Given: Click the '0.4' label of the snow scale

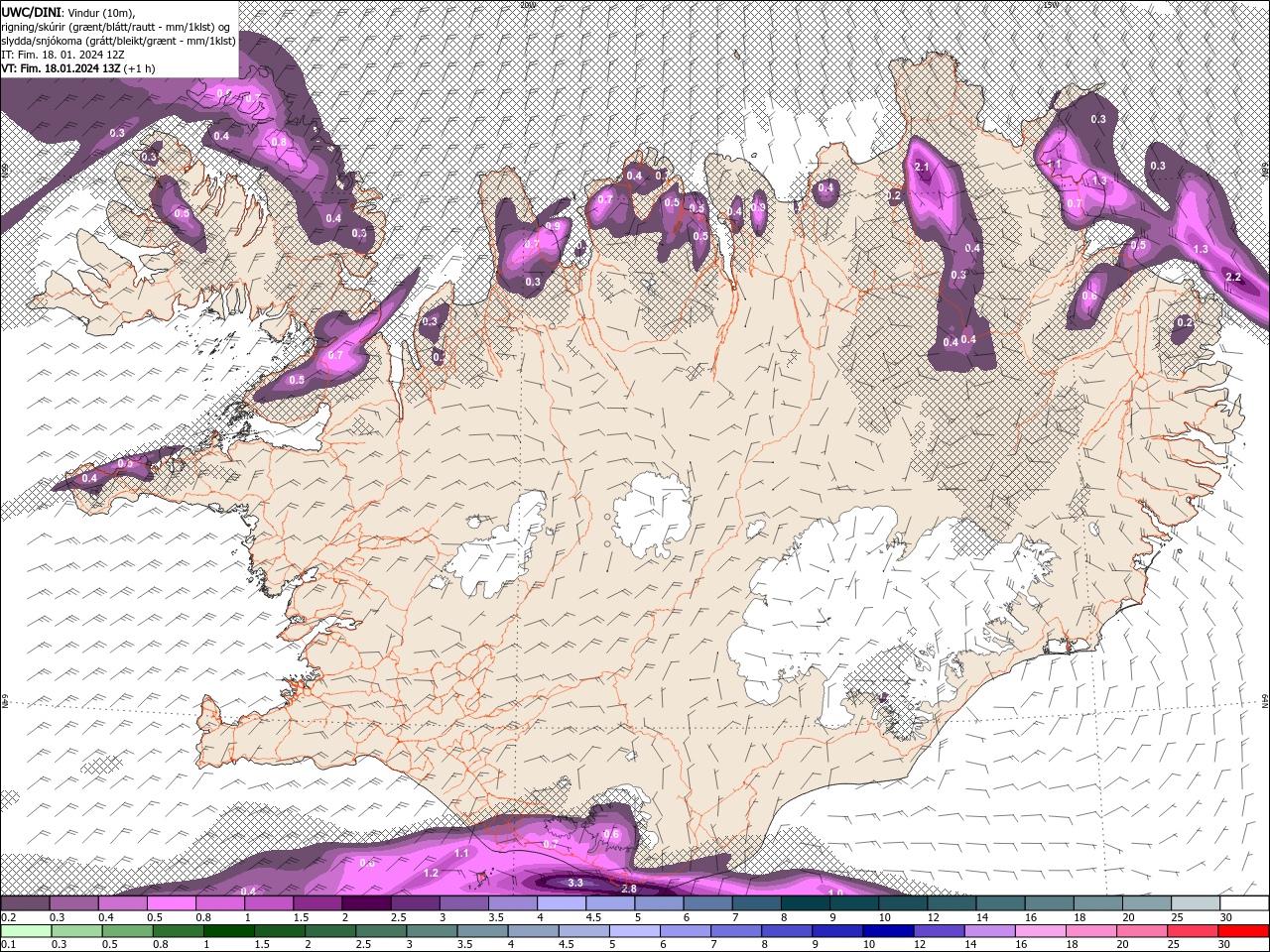Looking at the screenshot, I should tap(106, 917).
